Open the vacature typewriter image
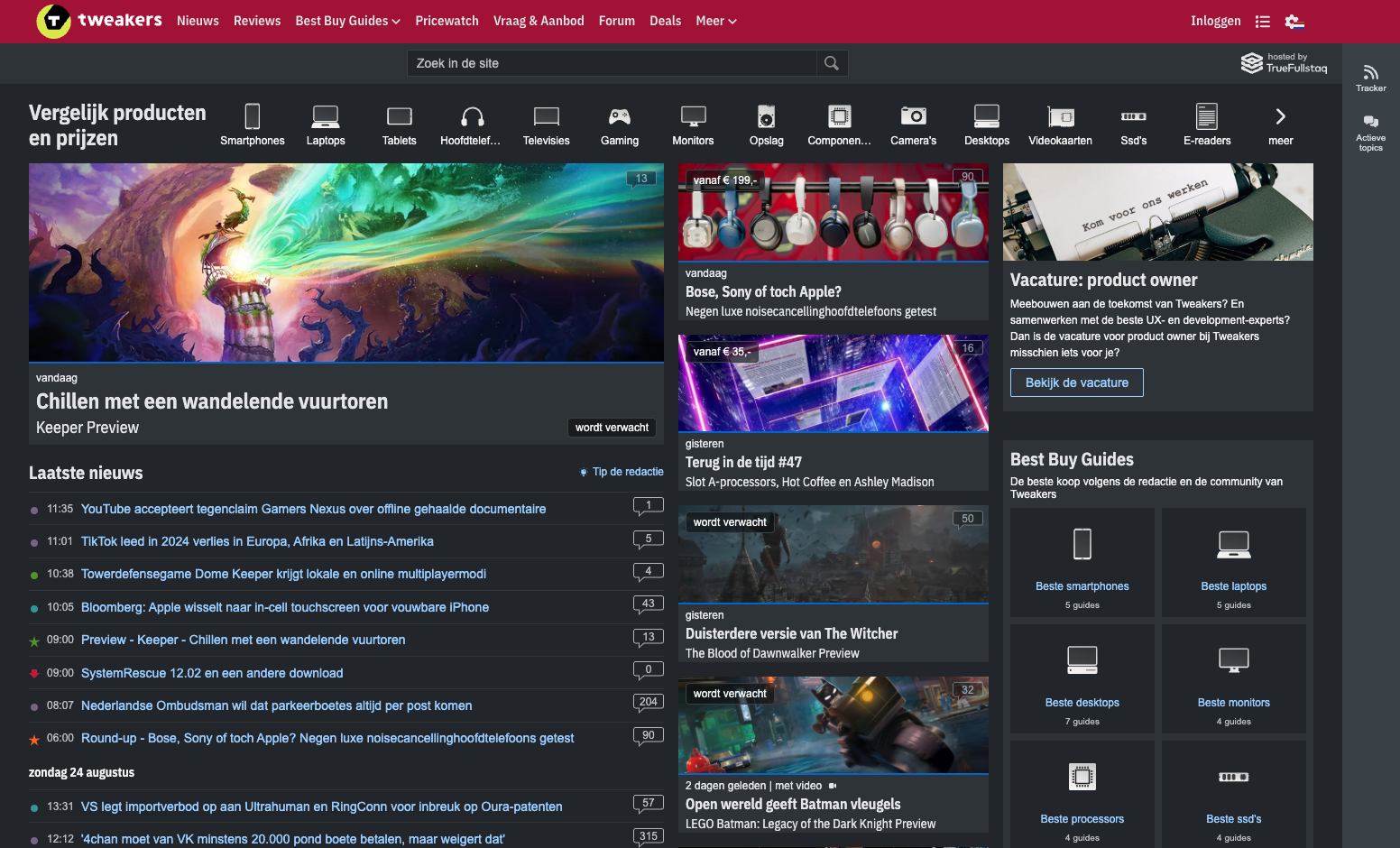This screenshot has width=1400, height=848. coord(1158,212)
